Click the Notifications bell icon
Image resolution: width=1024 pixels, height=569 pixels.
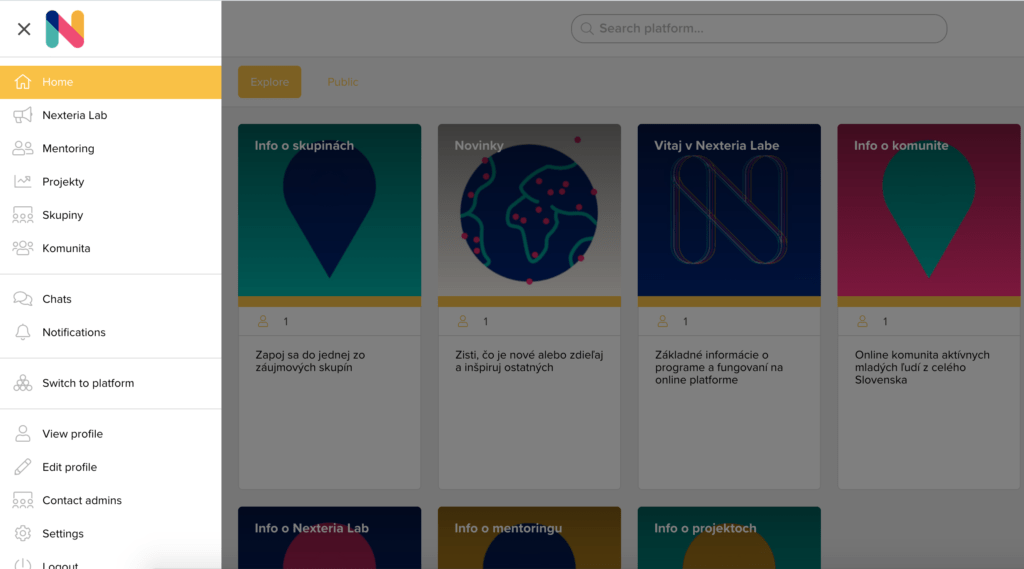[22, 332]
